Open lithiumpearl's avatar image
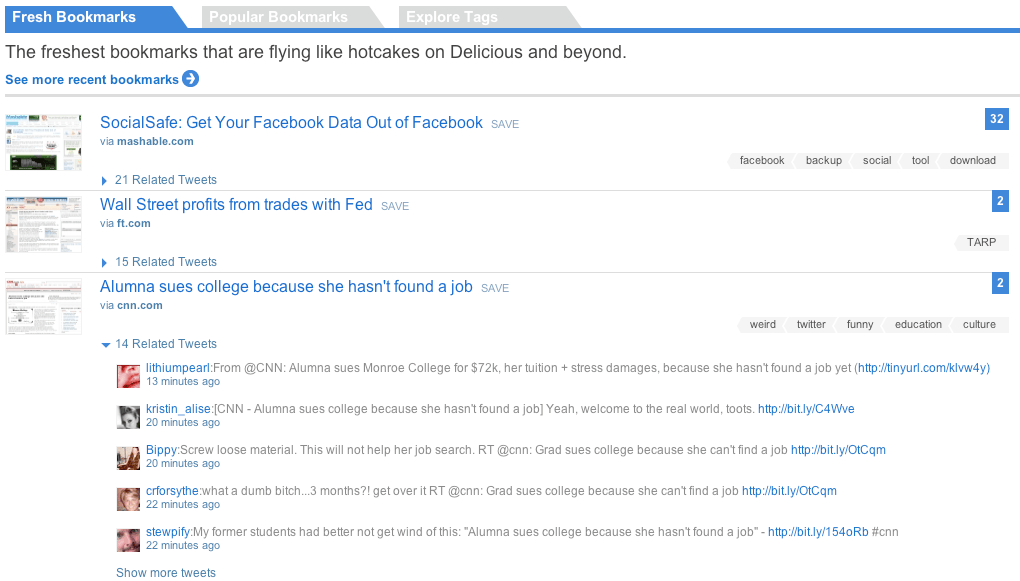The width and height of the screenshot is (1020, 581). 128,376
